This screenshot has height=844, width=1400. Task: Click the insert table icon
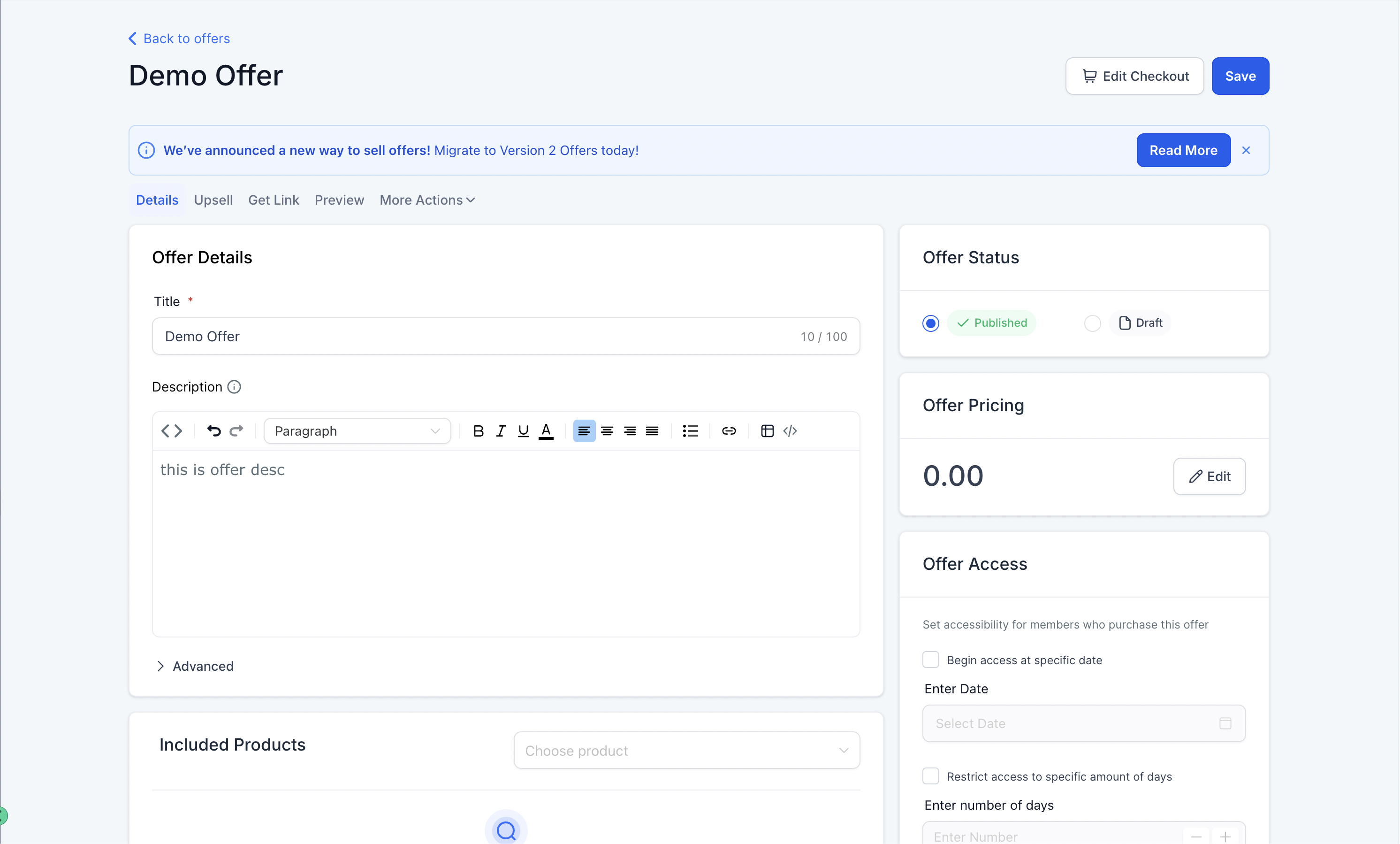pyautogui.click(x=767, y=431)
